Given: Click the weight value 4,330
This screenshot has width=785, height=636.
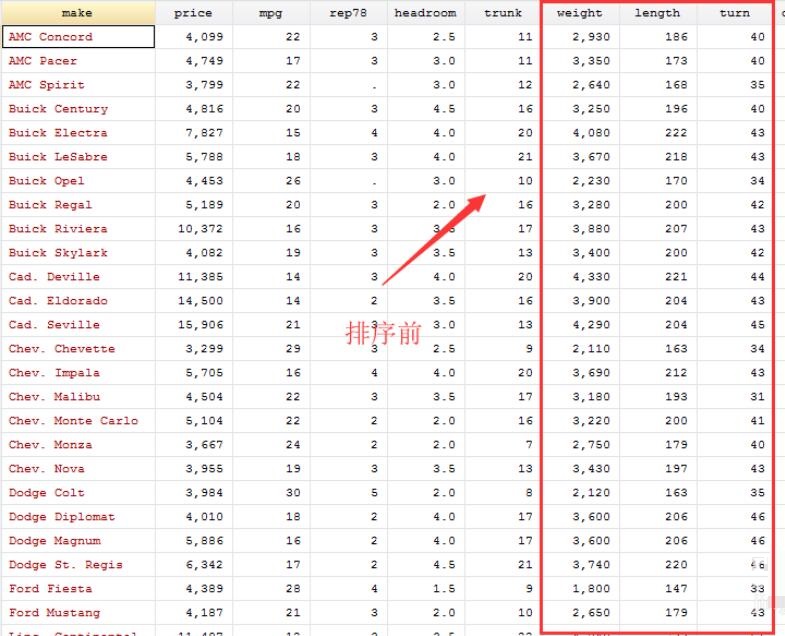Looking at the screenshot, I should click(580, 277).
